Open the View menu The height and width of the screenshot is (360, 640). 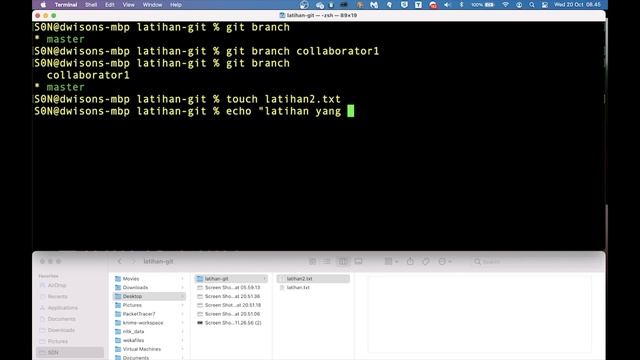128,5
